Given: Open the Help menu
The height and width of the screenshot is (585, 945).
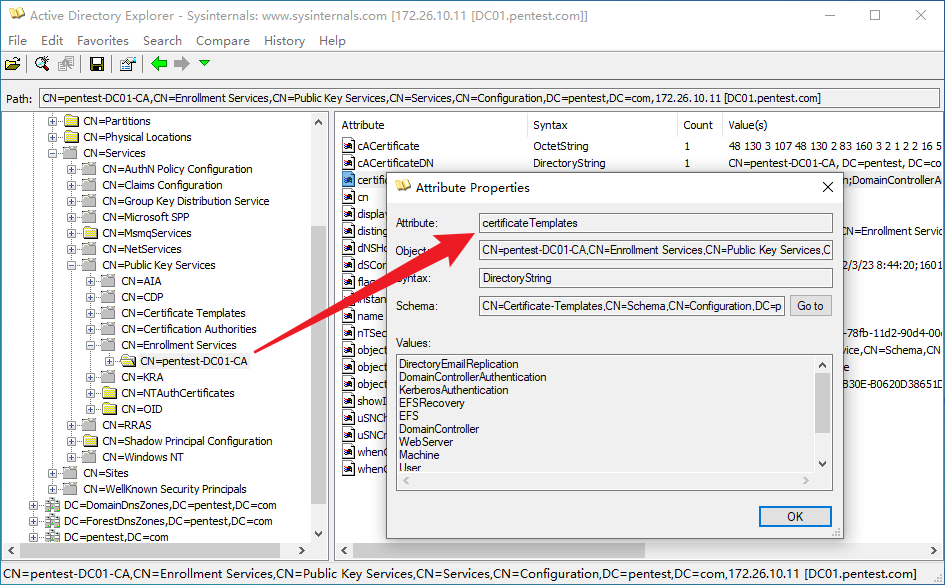Looking at the screenshot, I should (332, 40).
